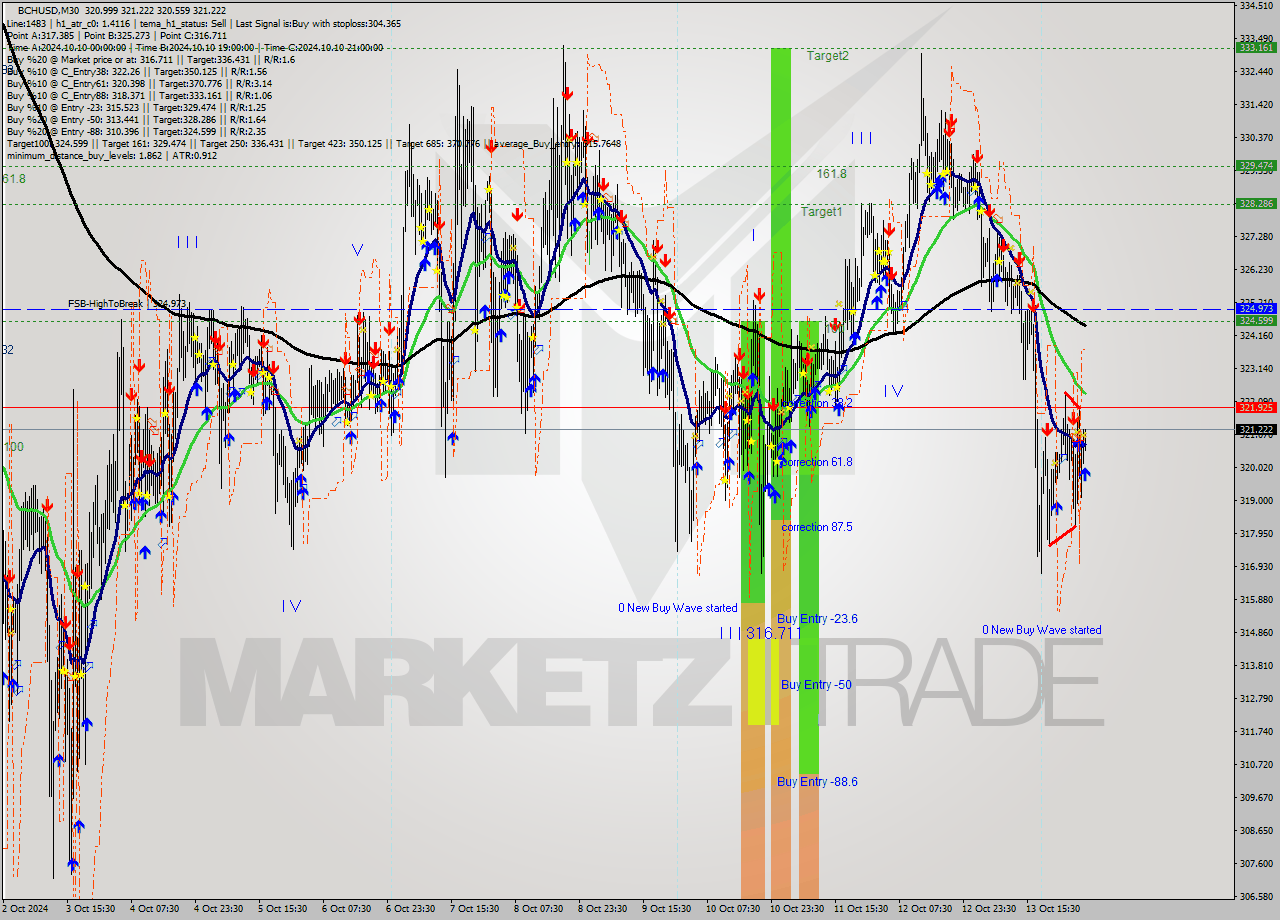Click the FSB-HighToBreak 324.973 label

127,304
